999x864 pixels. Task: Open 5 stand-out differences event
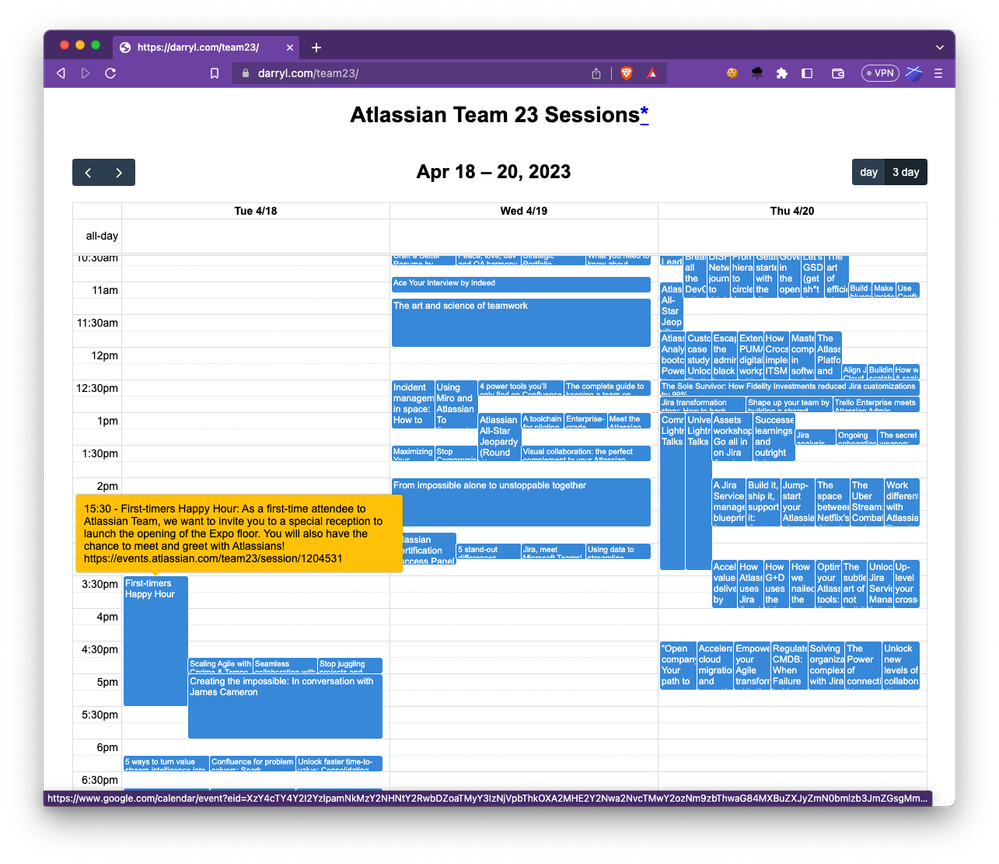(489, 551)
